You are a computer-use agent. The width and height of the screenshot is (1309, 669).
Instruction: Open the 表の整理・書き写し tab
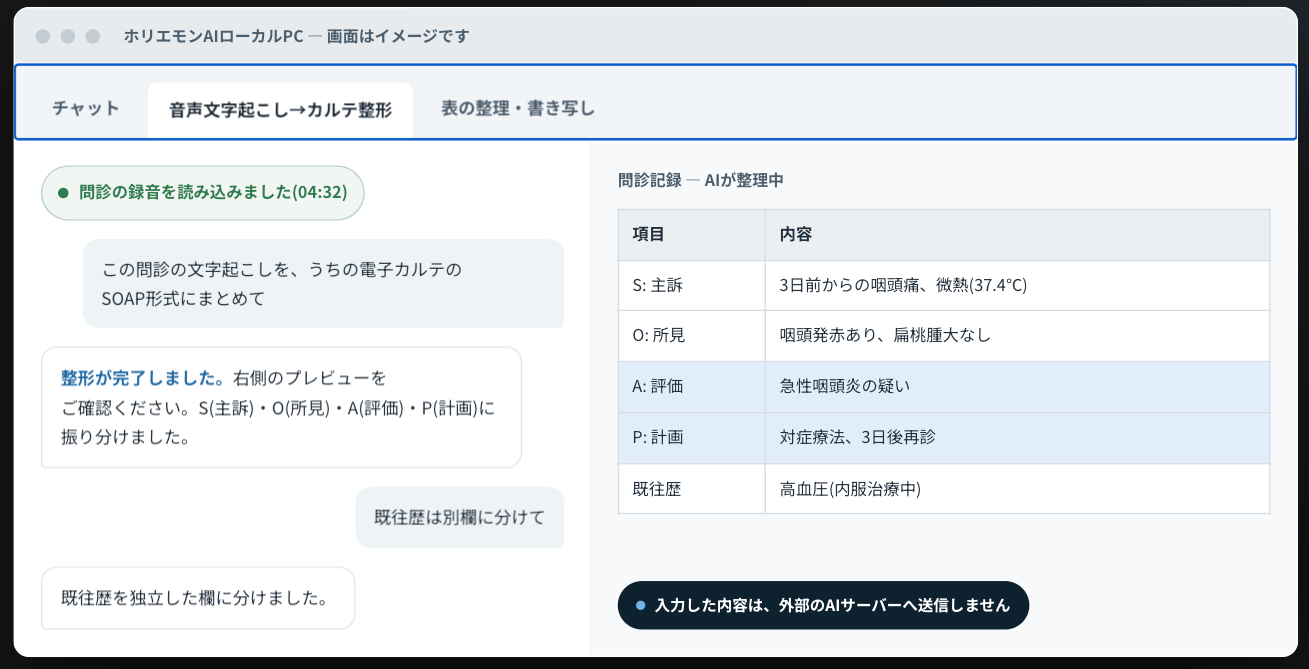point(518,109)
